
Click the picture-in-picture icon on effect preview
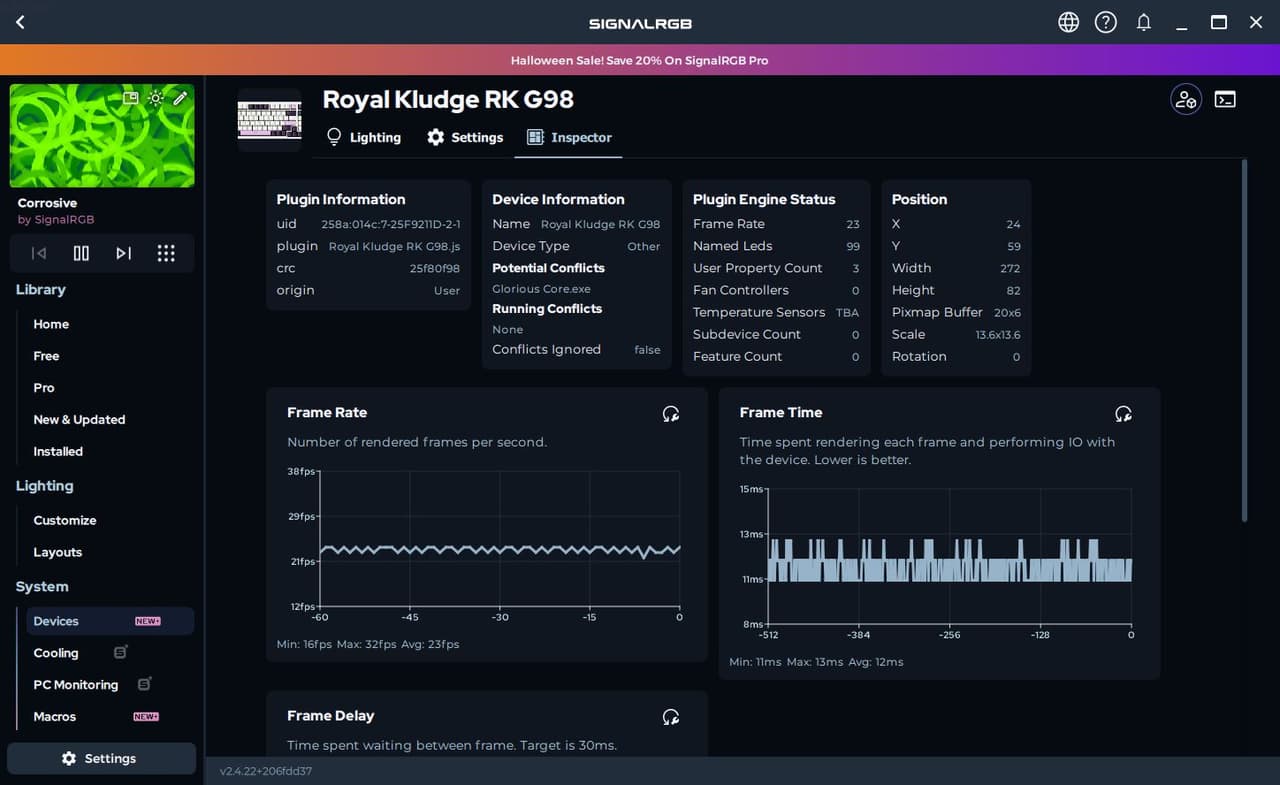[130, 98]
